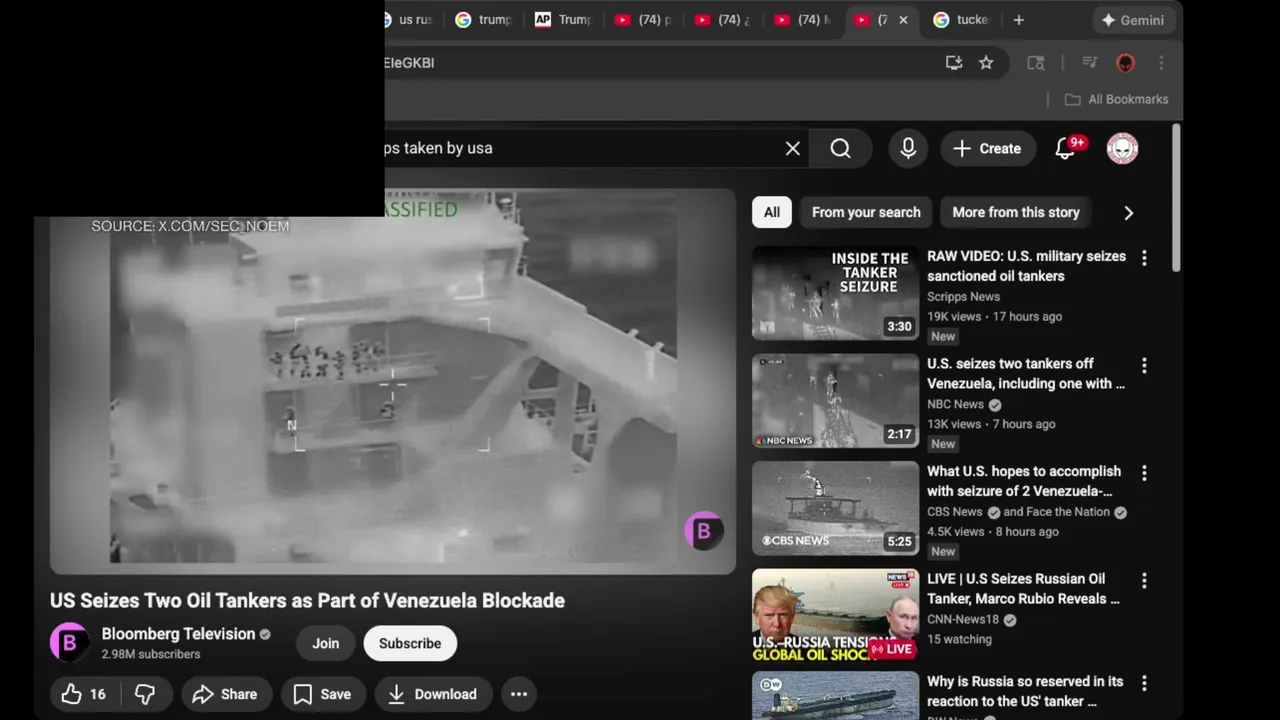Open NBC News tanker video thumbnail

tap(835, 400)
